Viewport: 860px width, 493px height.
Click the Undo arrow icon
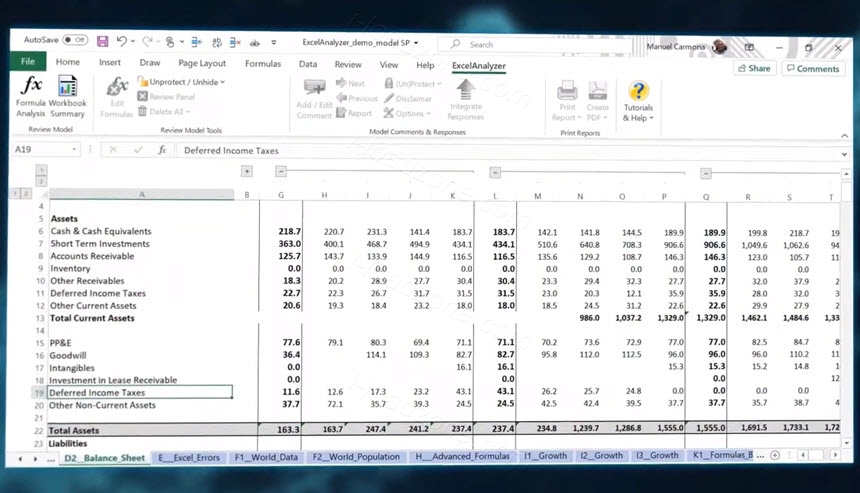[x=121, y=41]
